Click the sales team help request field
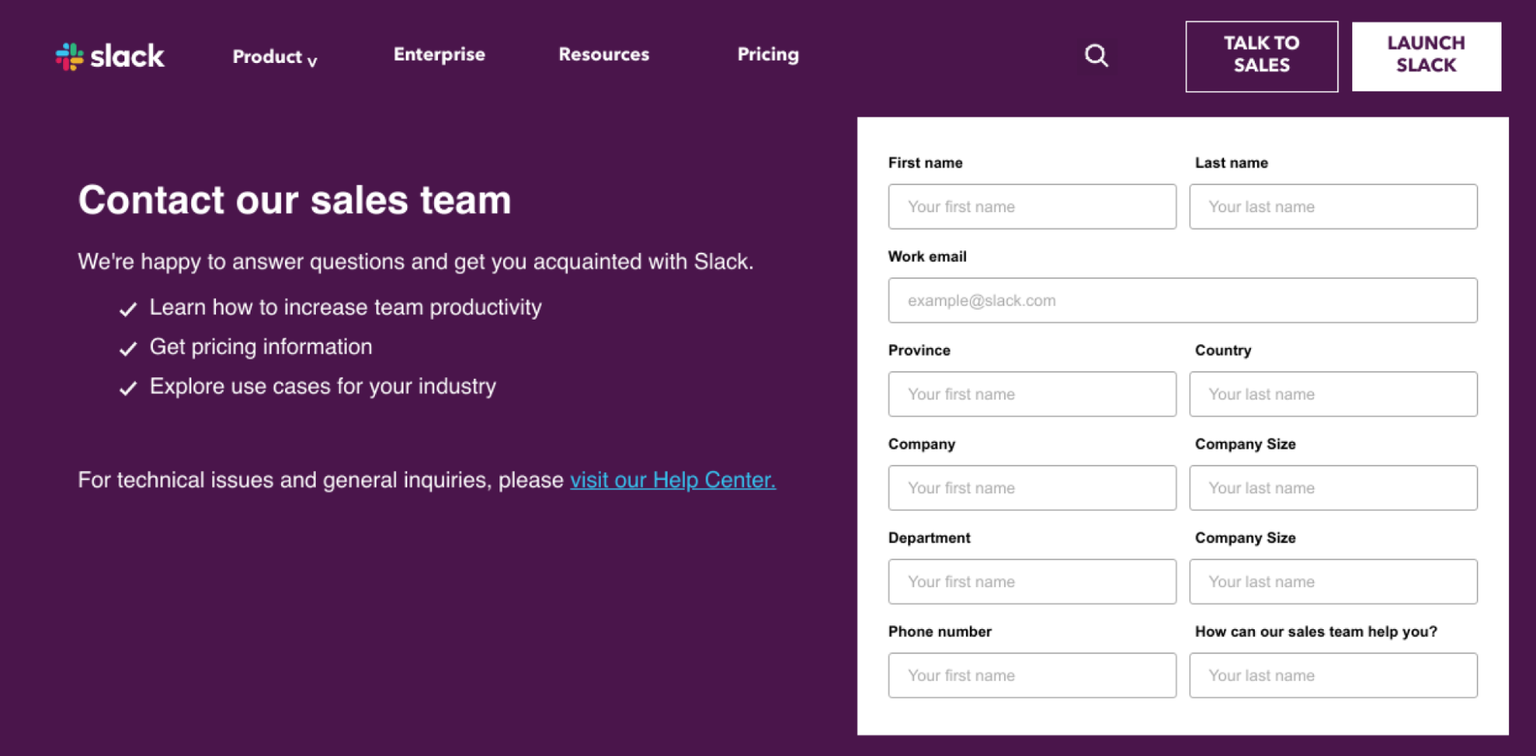Viewport: 1536px width, 756px height. point(1333,676)
